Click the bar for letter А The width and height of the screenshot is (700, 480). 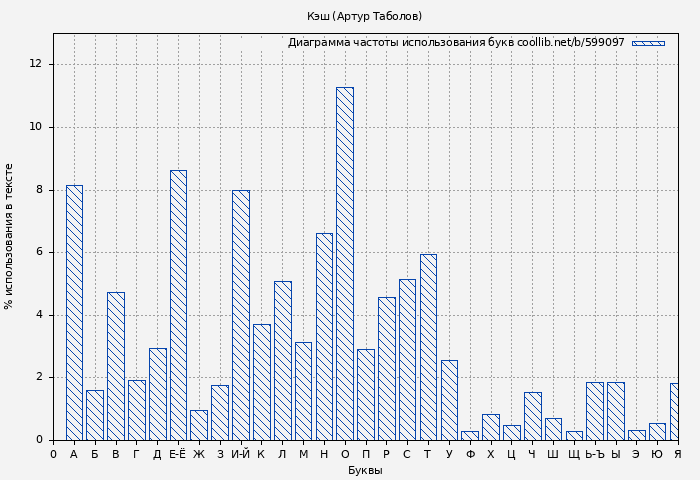74,312
